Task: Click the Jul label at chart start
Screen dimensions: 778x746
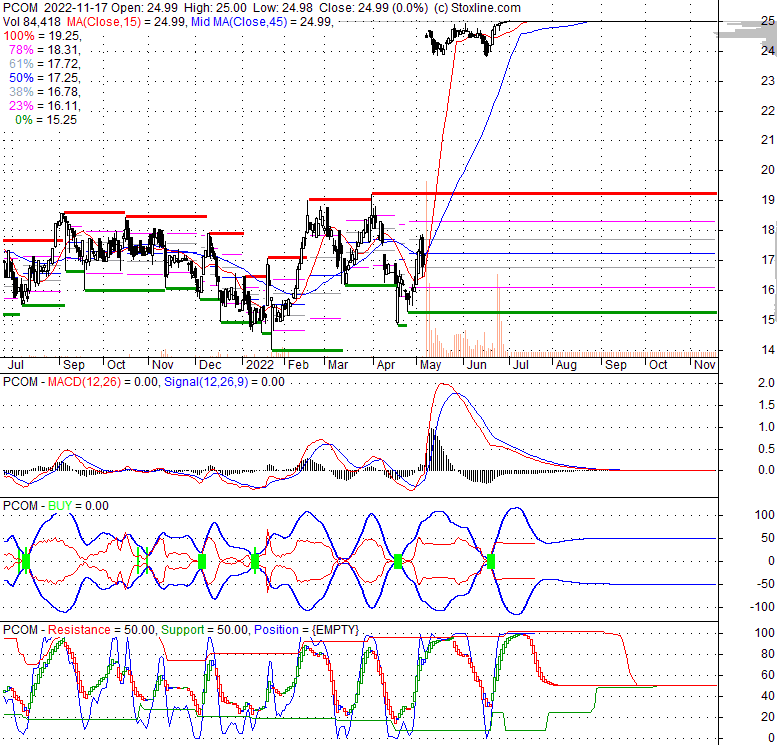Action: (x=16, y=365)
